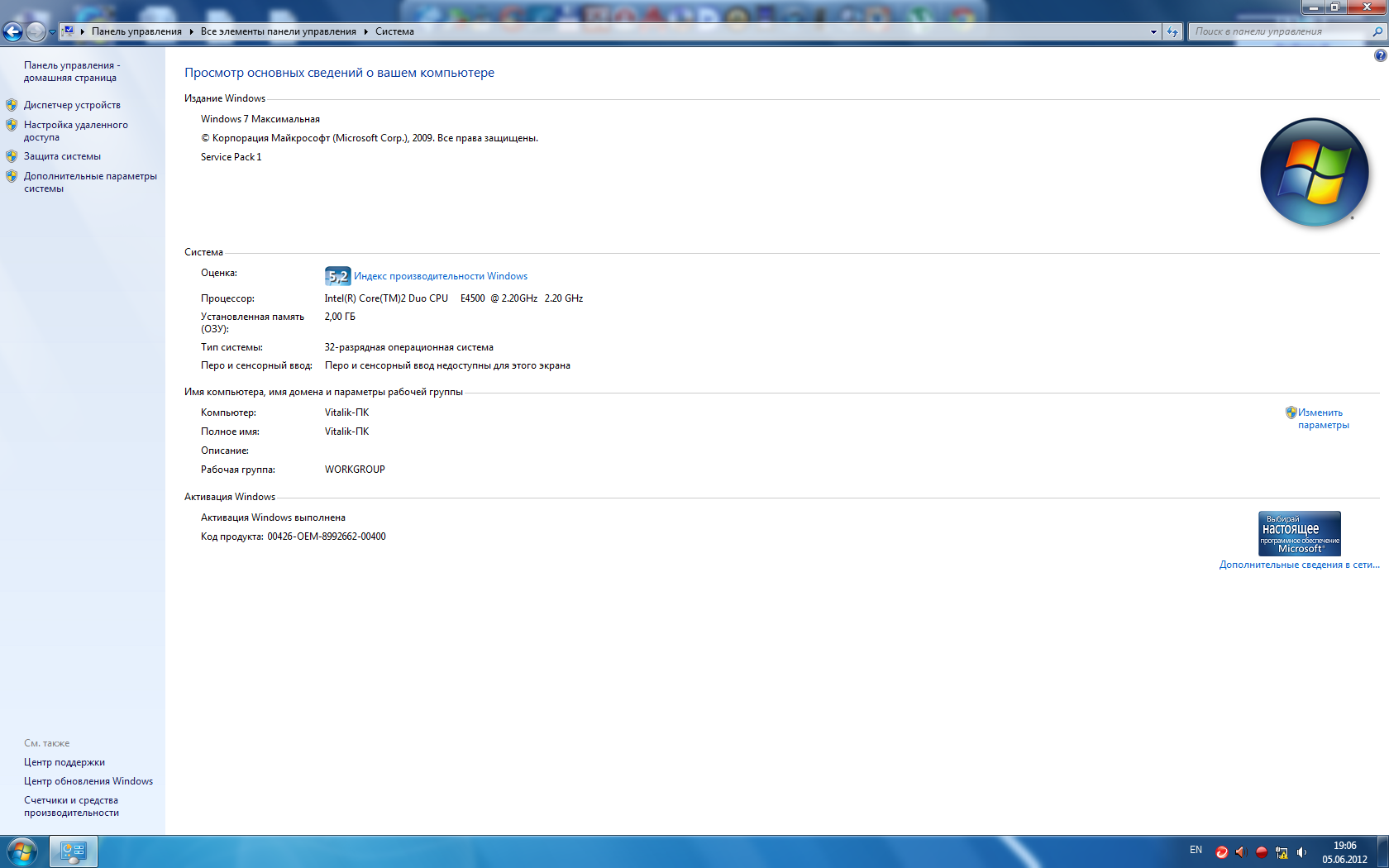The width and height of the screenshot is (1389, 868).
Task: Click shield icon beside 'Диспетчер устройств'
Action: click(x=12, y=105)
